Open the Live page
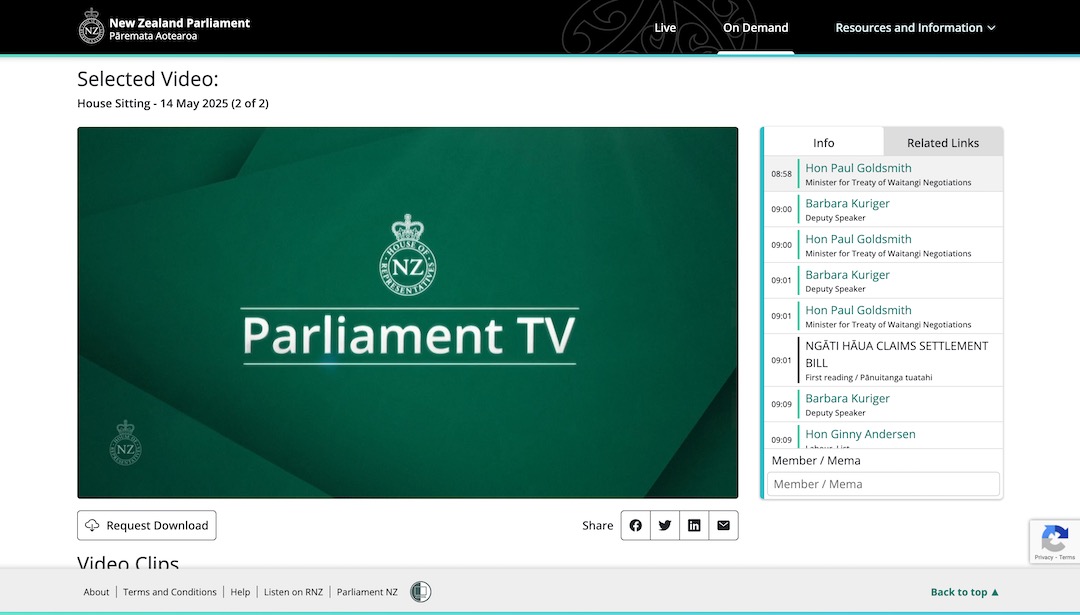Screen dimensions: 1080x615 coord(665,28)
